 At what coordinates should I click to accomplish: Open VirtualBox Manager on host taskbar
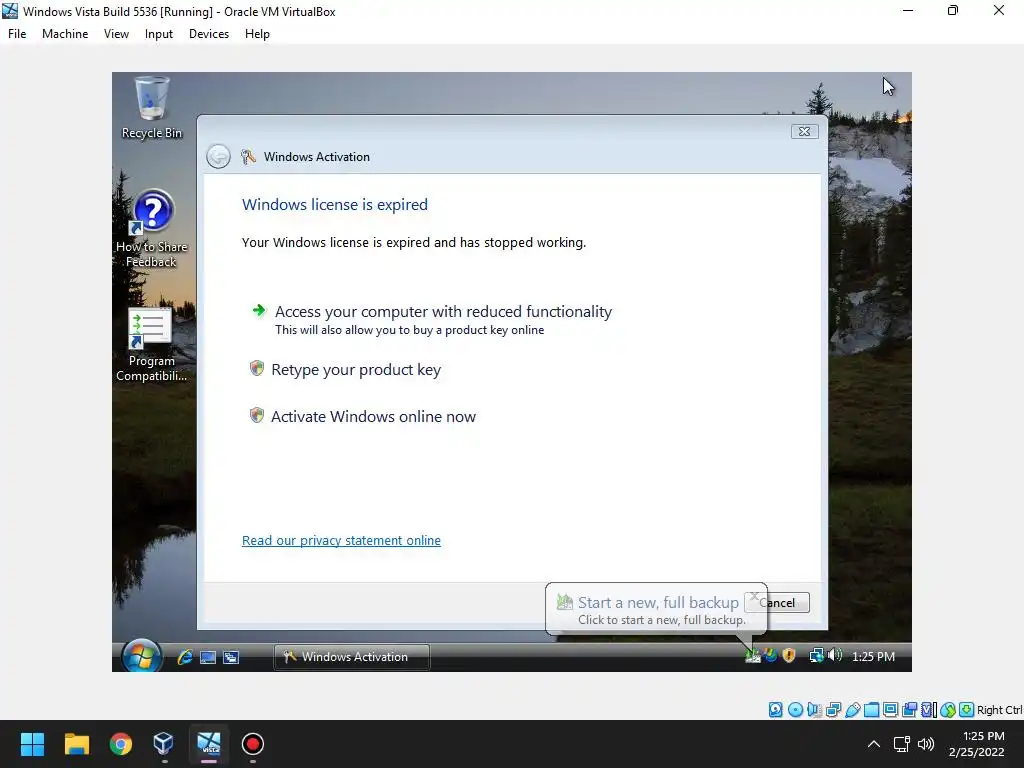pos(164,744)
